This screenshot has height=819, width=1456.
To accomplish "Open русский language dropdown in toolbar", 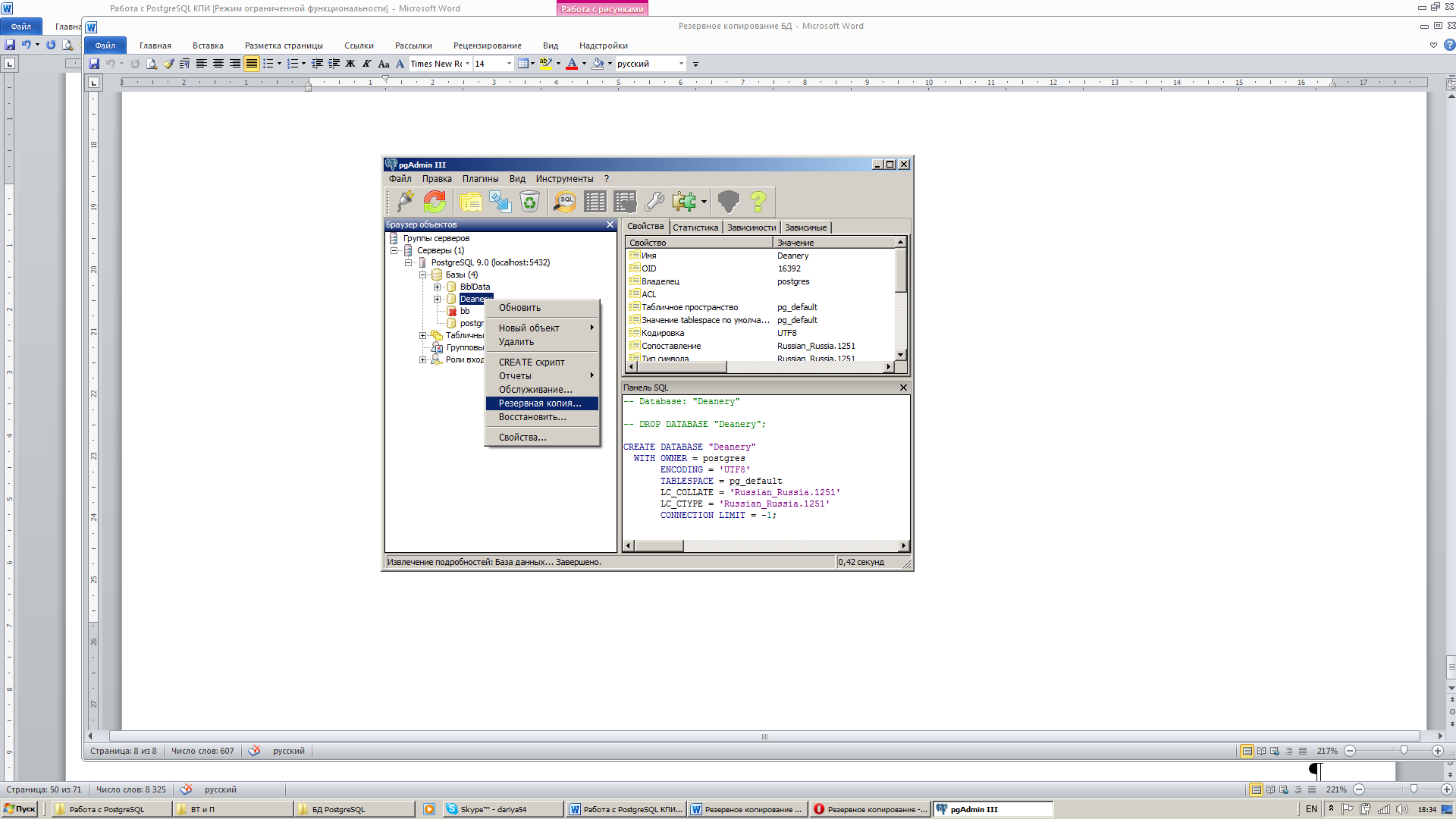I will (x=681, y=64).
